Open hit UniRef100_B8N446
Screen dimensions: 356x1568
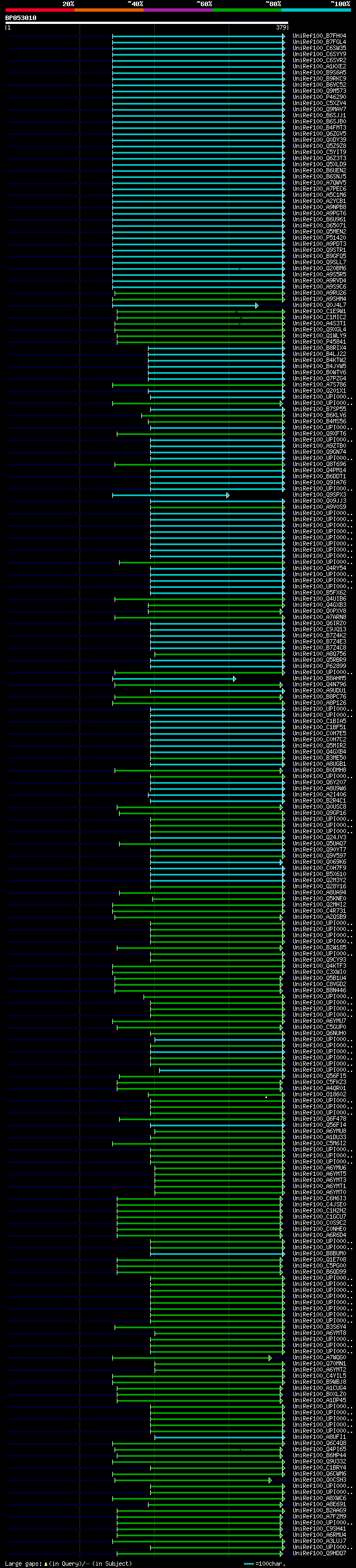[x=319, y=990]
